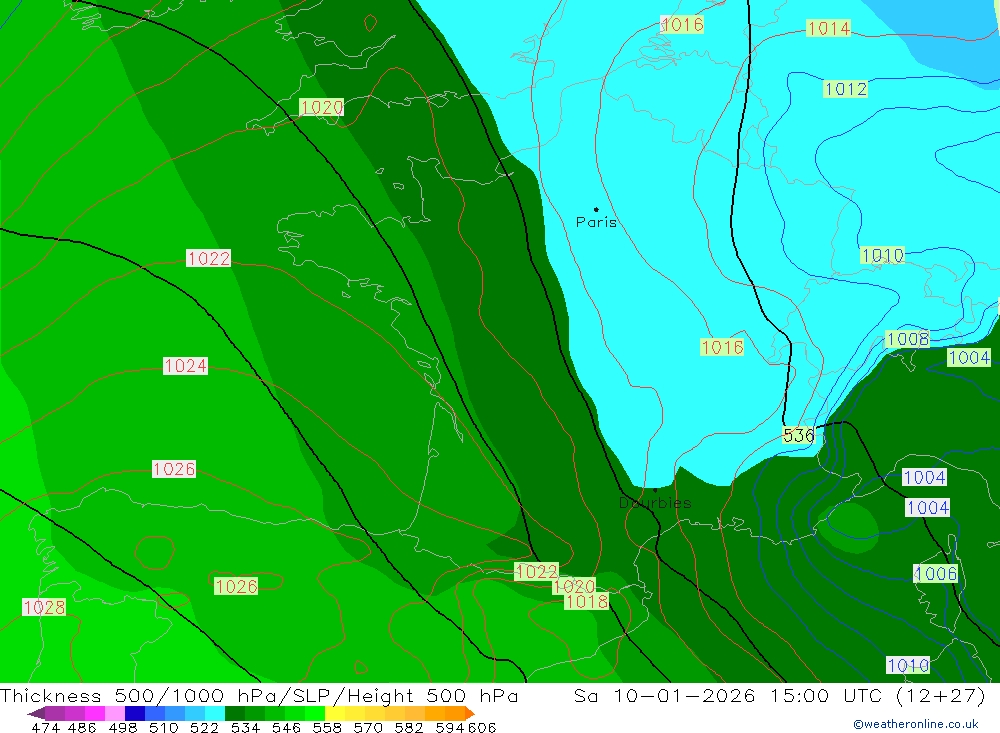Viewport: 1000px width, 733px height.
Task: Click the bright magenta legend swatch
Action: coord(95,713)
